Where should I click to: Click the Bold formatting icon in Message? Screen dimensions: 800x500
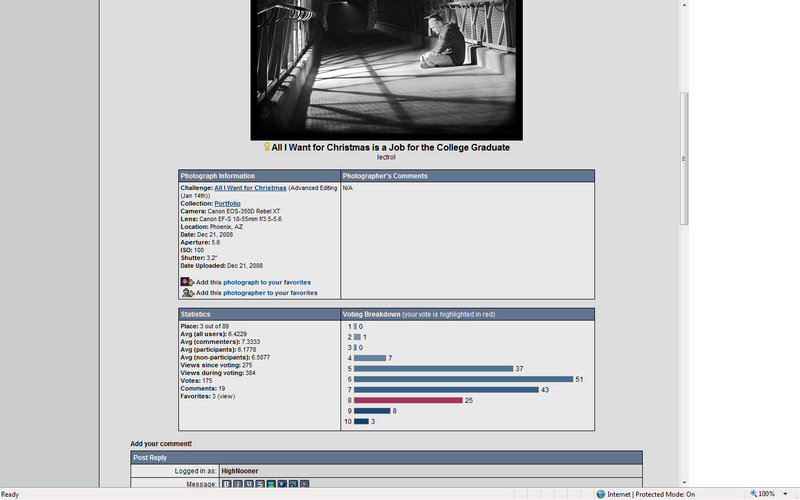(226, 484)
